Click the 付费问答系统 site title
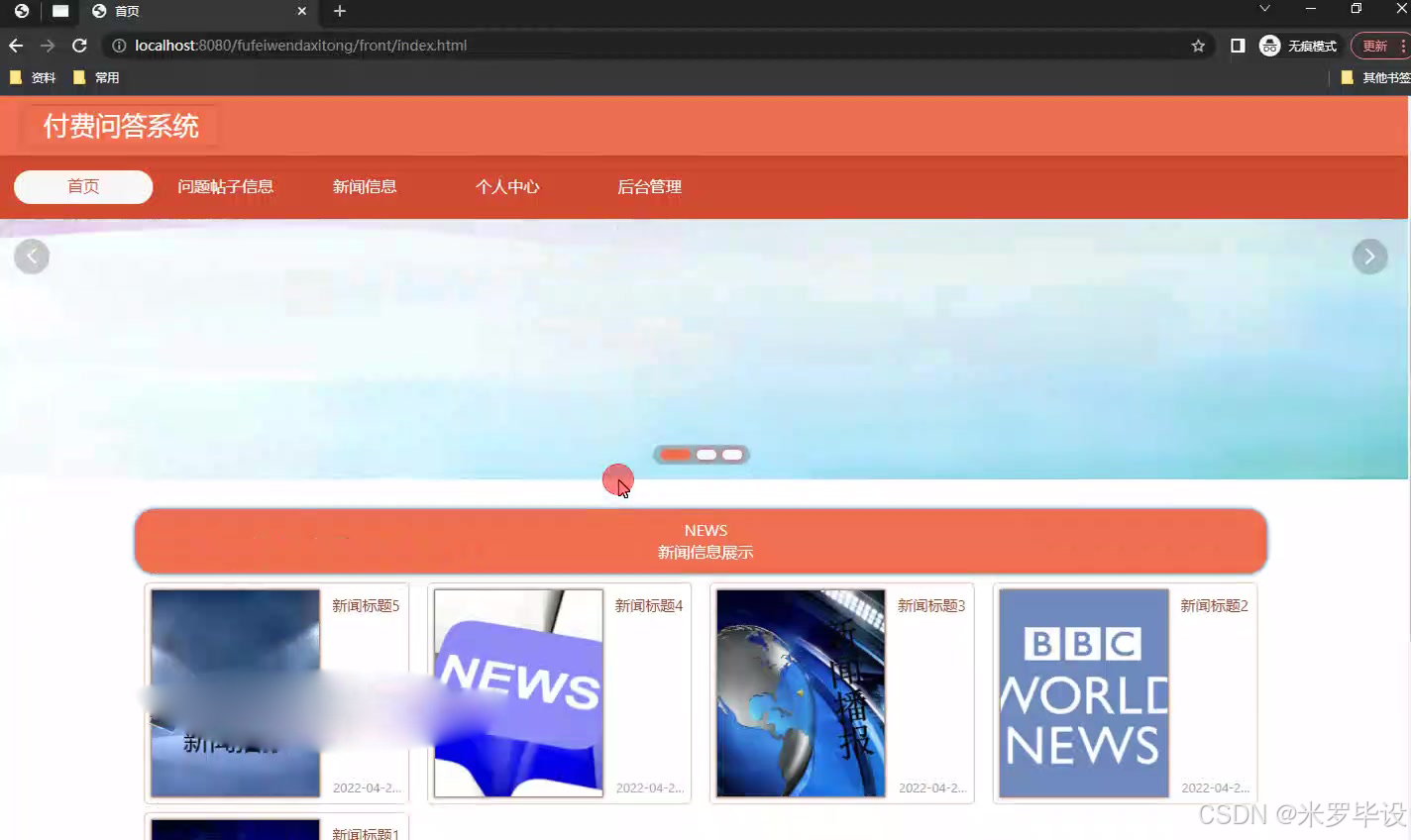The height and width of the screenshot is (840, 1411). coord(121,127)
